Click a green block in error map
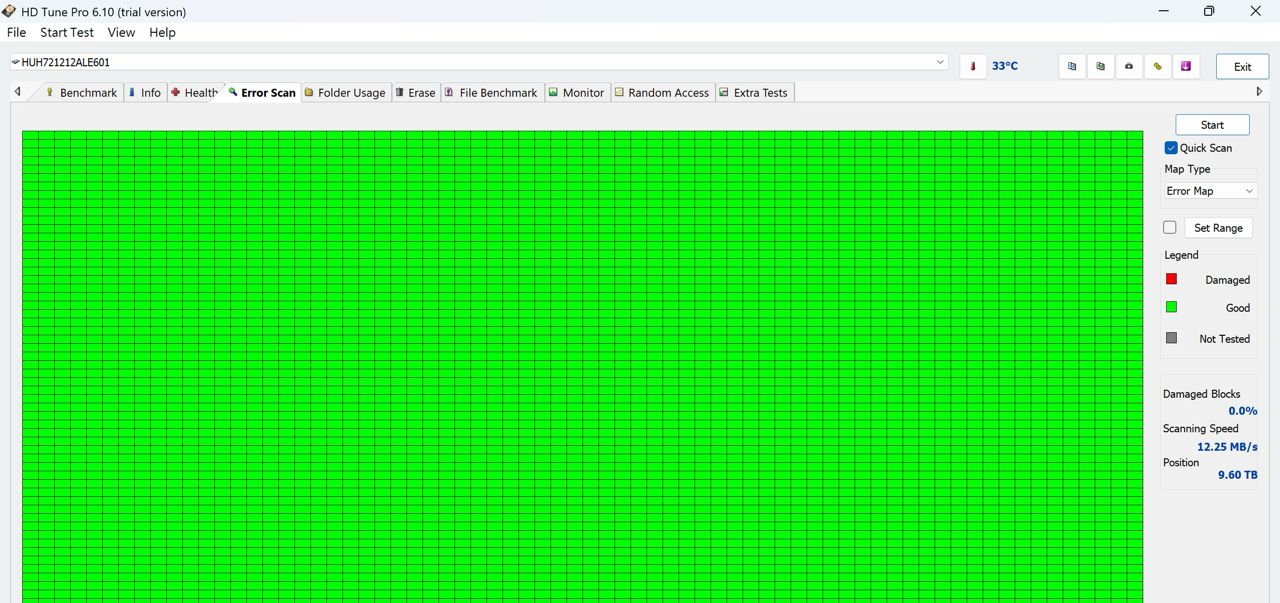Image resolution: width=1280 pixels, height=603 pixels. pos(580,360)
